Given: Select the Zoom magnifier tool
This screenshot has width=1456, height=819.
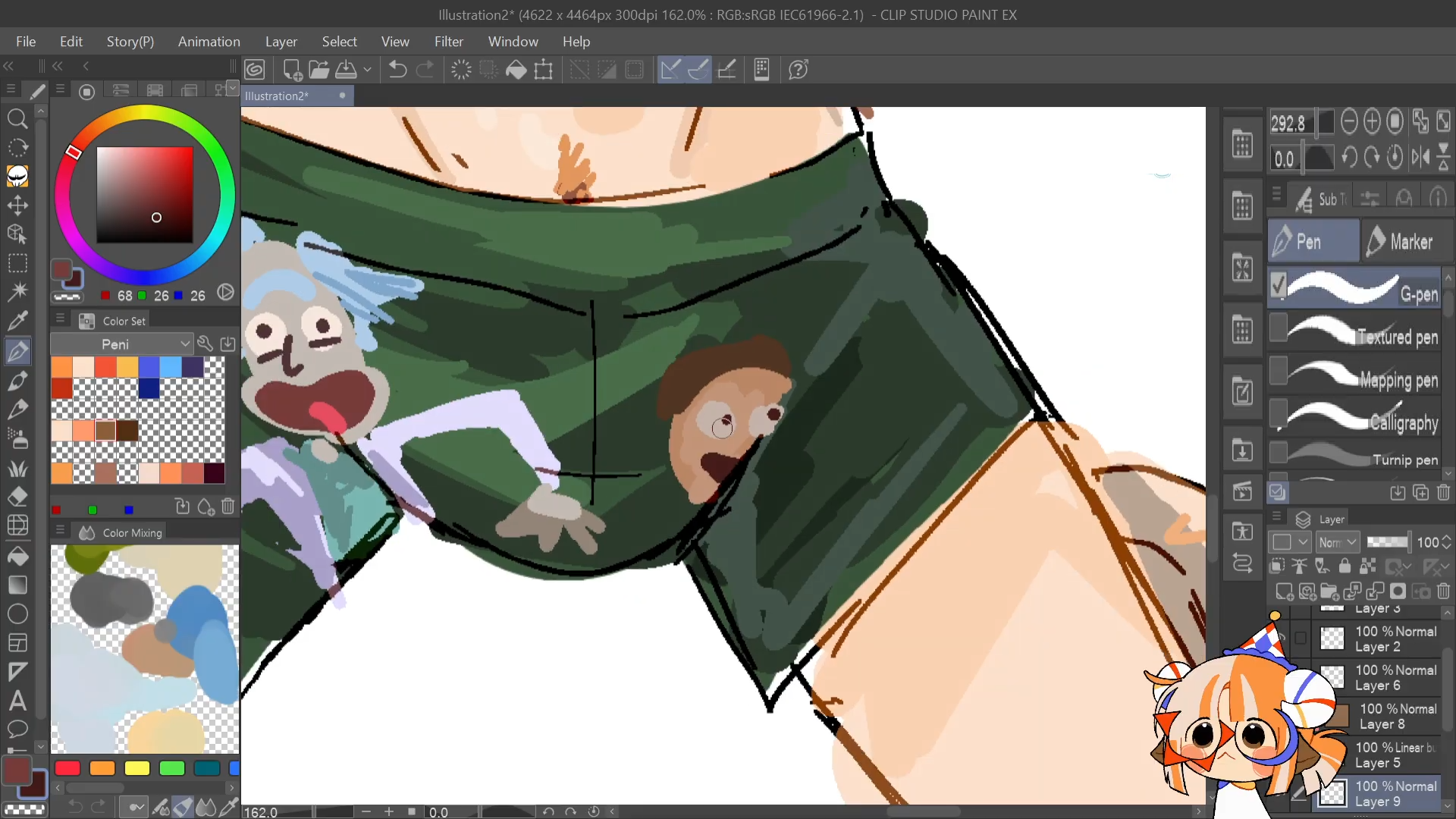Looking at the screenshot, I should click(x=17, y=118).
